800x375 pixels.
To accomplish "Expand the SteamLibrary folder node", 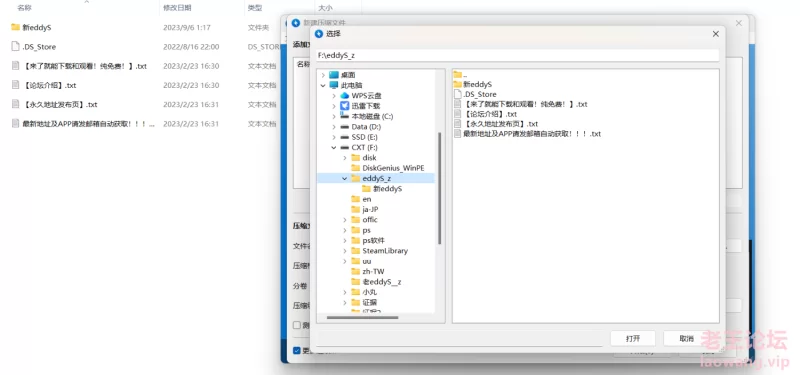I will coord(345,251).
